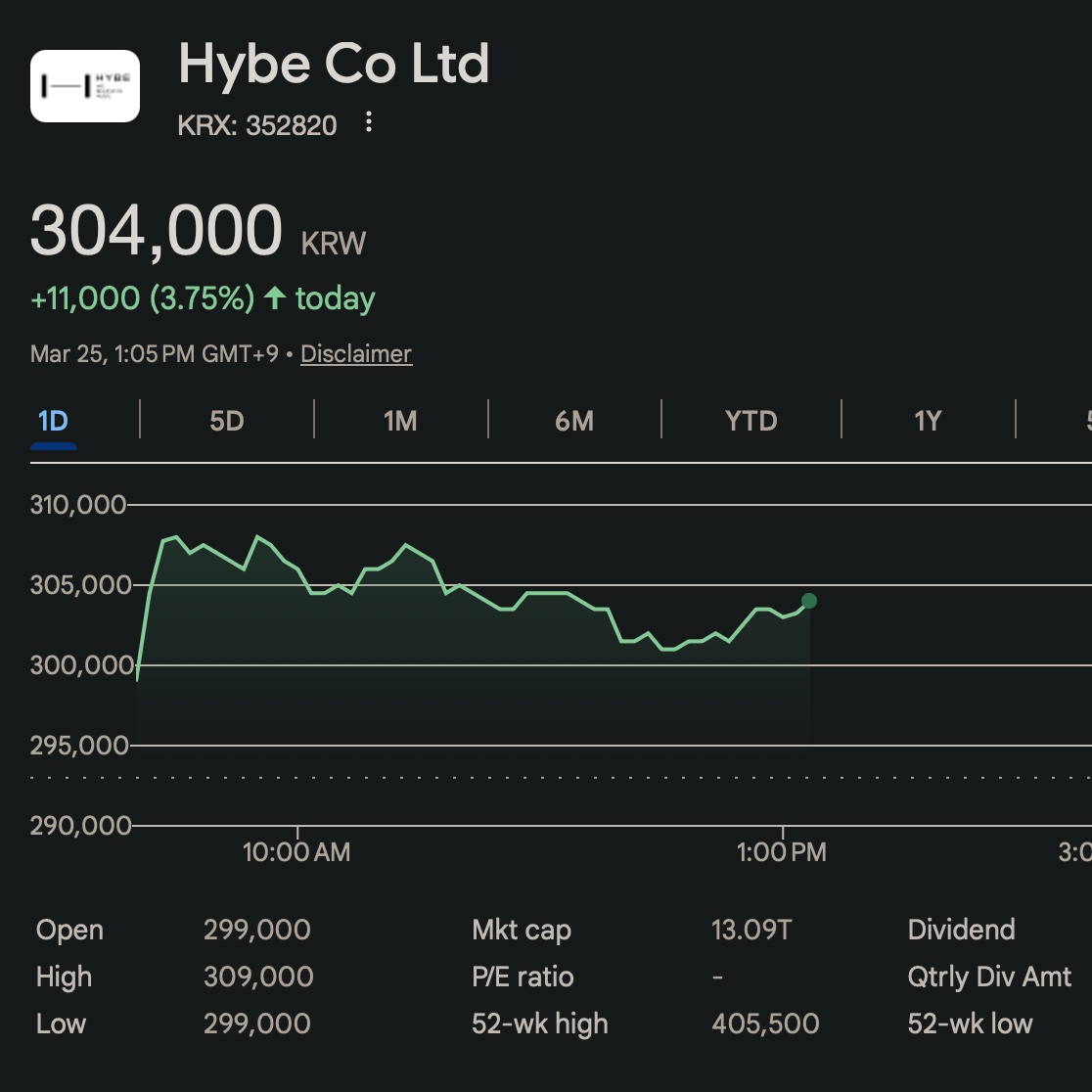The width and height of the screenshot is (1092, 1092).
Task: Click the 13.09T market cap value
Action: click(x=751, y=930)
